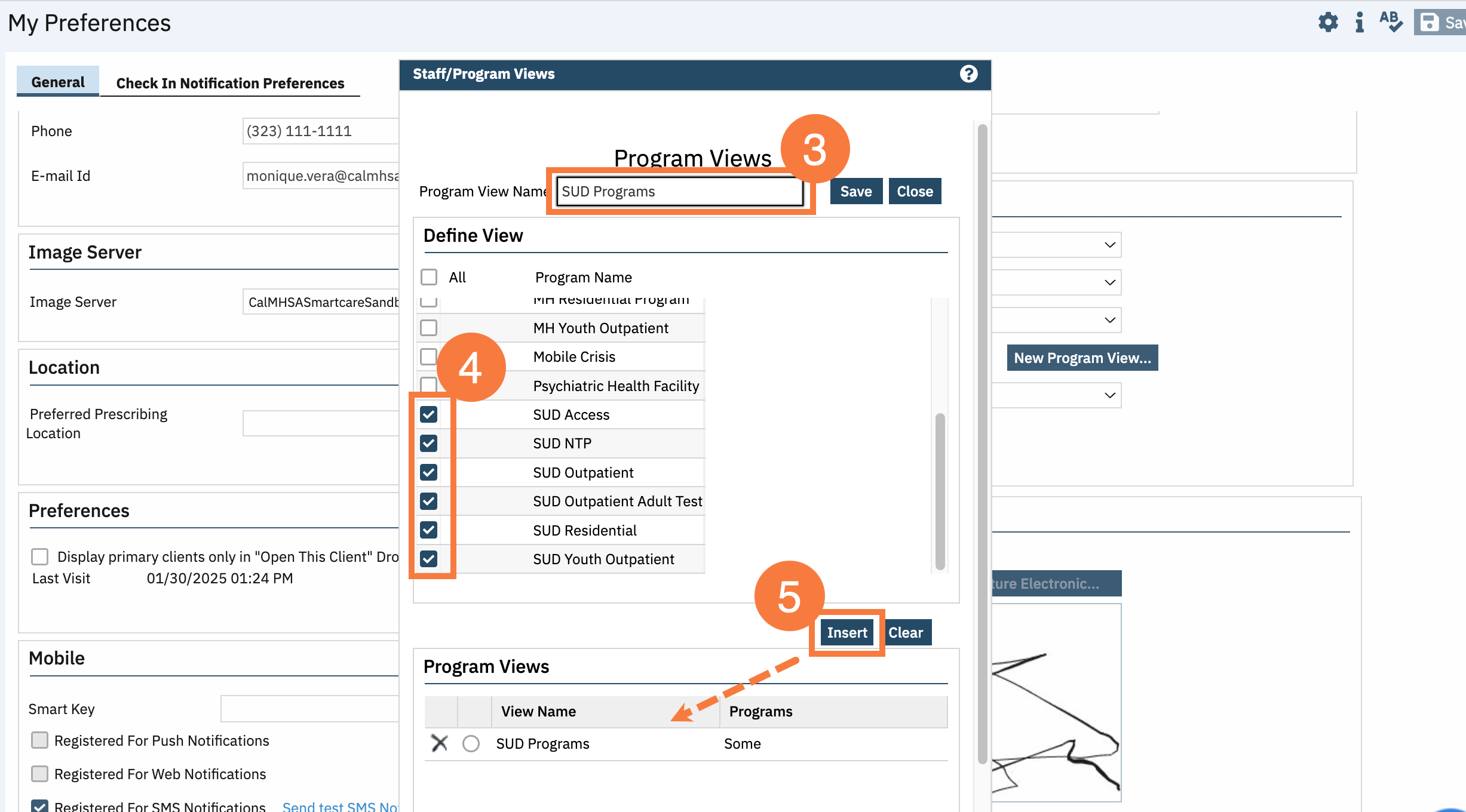Toggle the All programs checkbox
The height and width of the screenshot is (812, 1466).
(429, 277)
